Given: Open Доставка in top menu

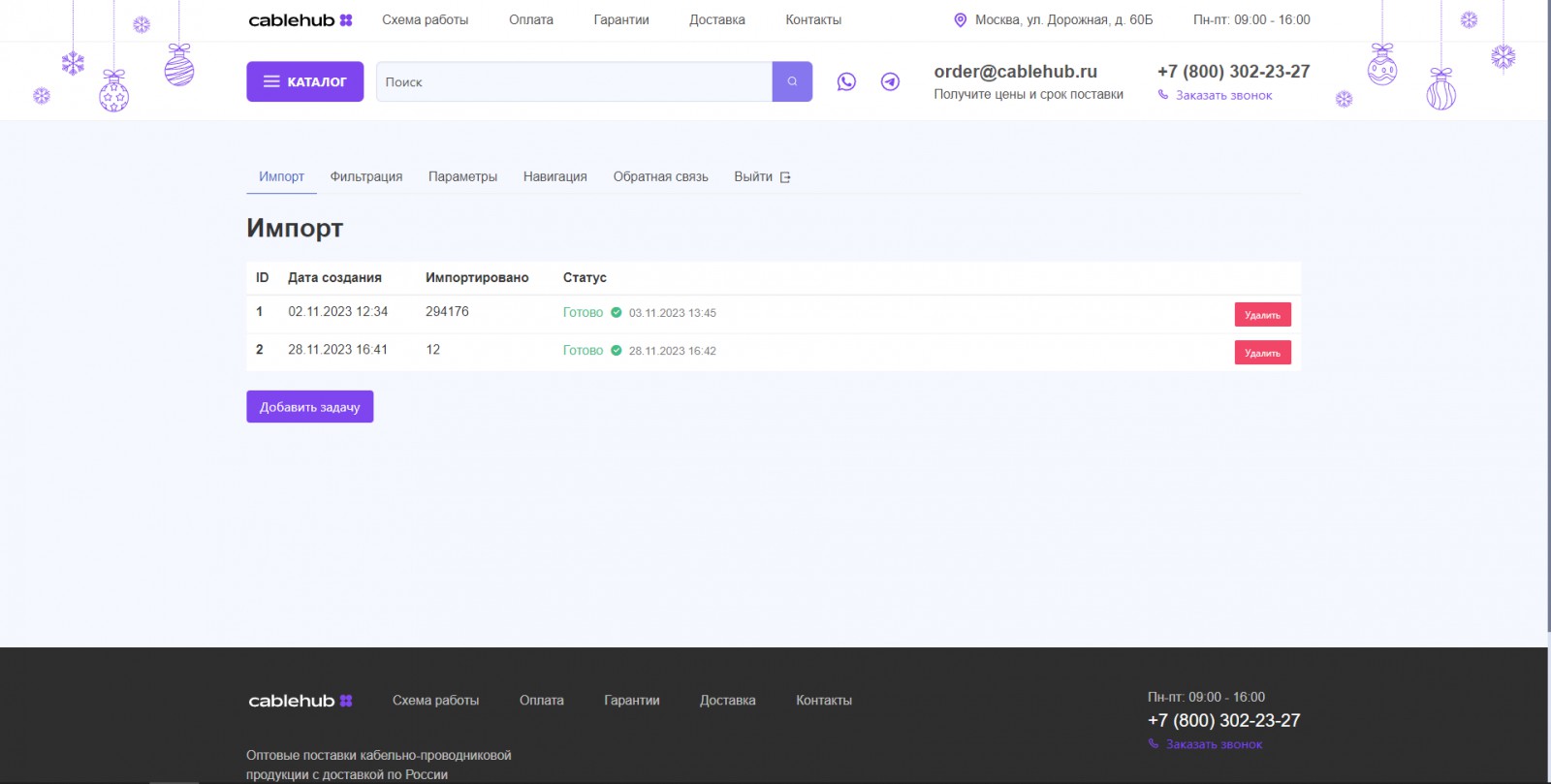Looking at the screenshot, I should (x=717, y=19).
